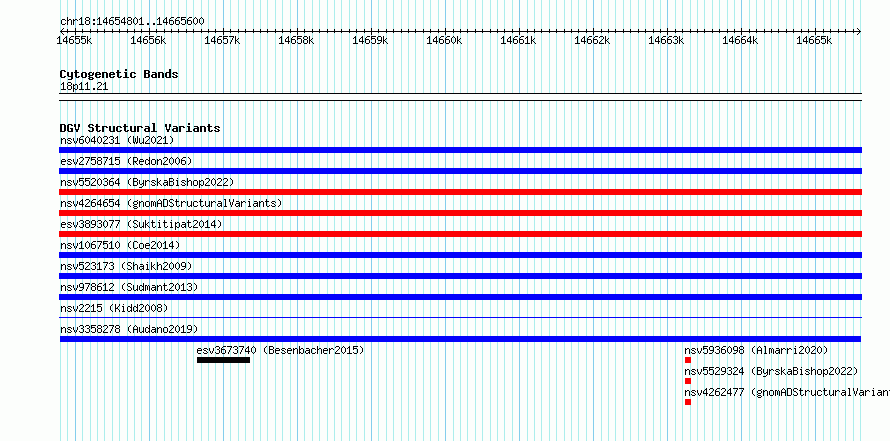Open the nsv978612 (Sudmant2013) label

tap(129, 287)
